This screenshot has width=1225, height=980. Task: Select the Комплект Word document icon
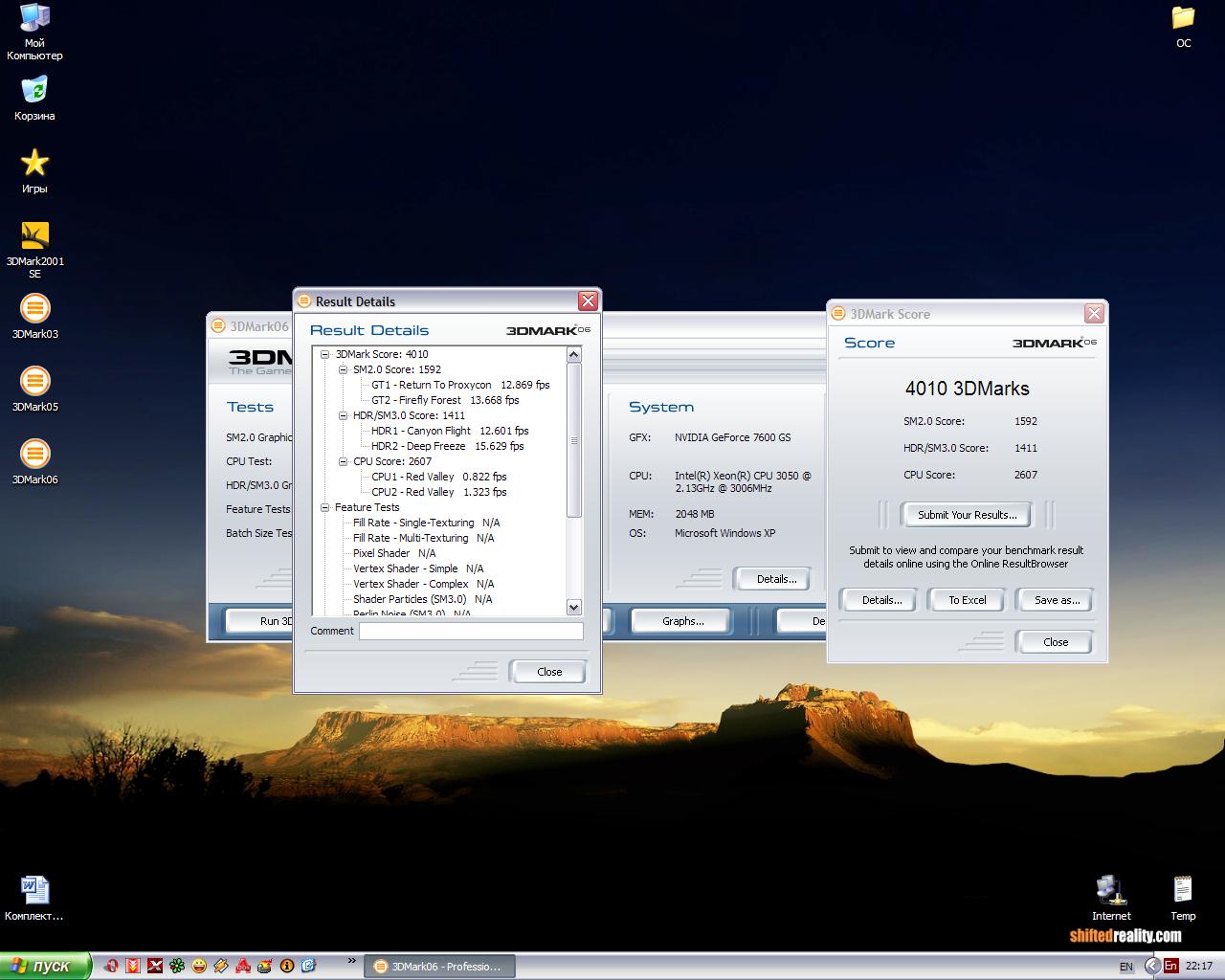click(x=34, y=899)
